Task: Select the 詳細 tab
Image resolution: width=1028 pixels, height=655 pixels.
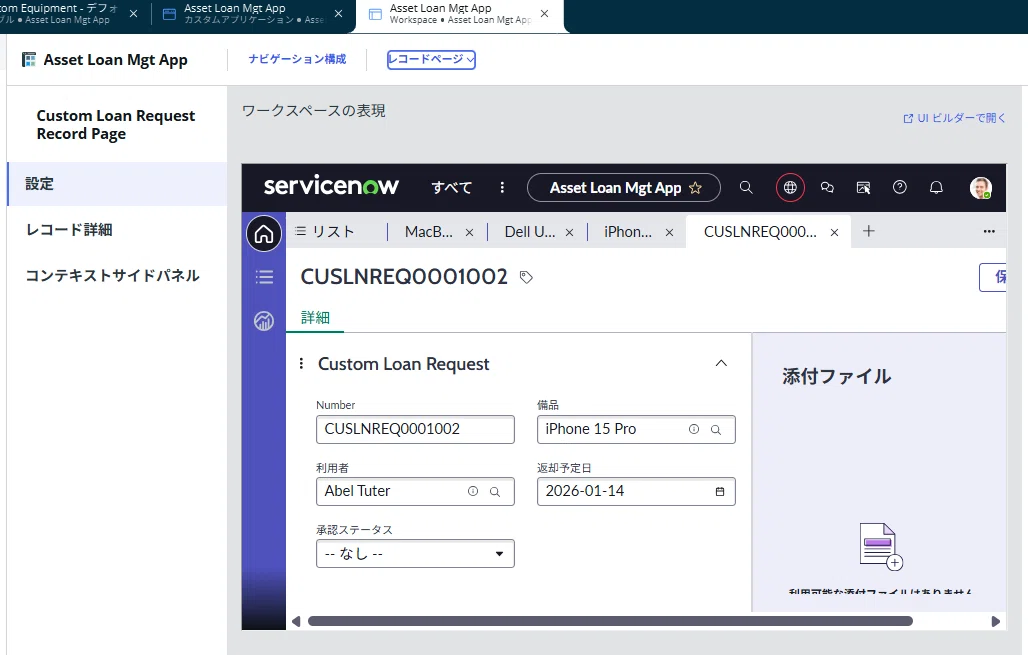Action: [315, 318]
